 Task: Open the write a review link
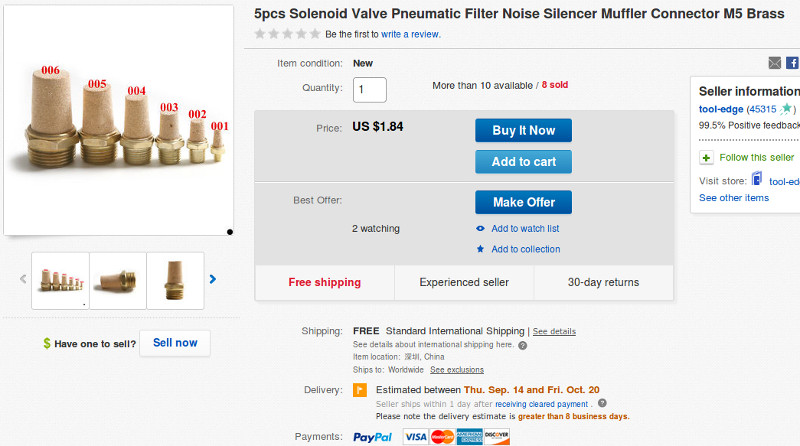[x=410, y=34]
